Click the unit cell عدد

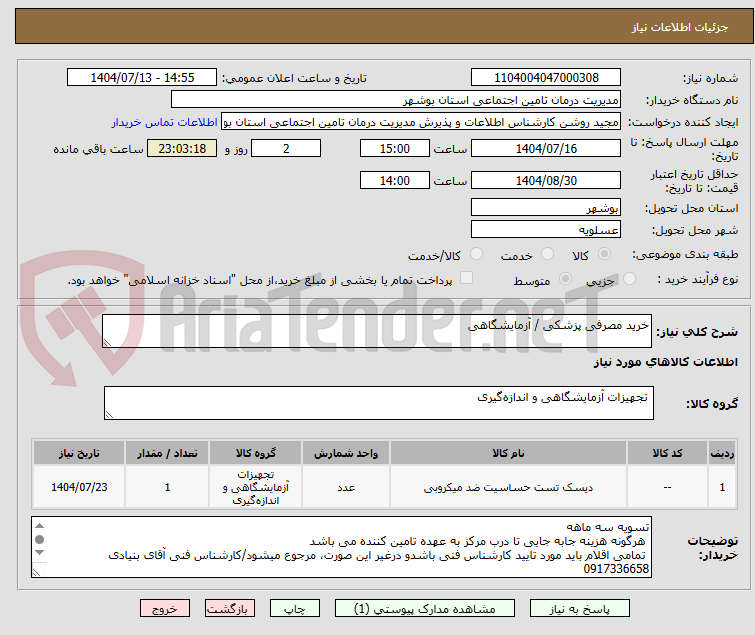tap(346, 488)
